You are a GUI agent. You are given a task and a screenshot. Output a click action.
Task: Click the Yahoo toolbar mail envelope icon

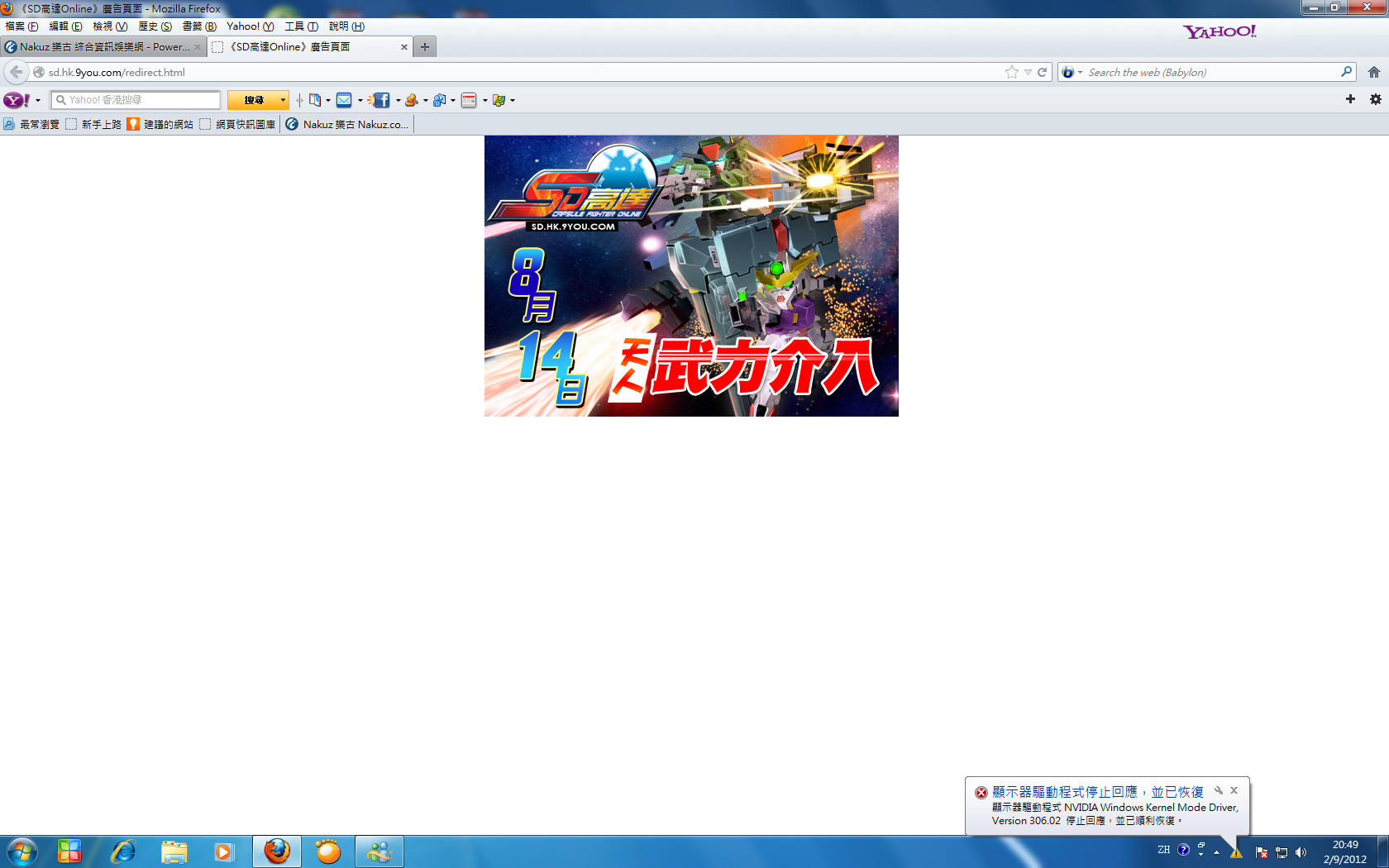[x=344, y=100]
